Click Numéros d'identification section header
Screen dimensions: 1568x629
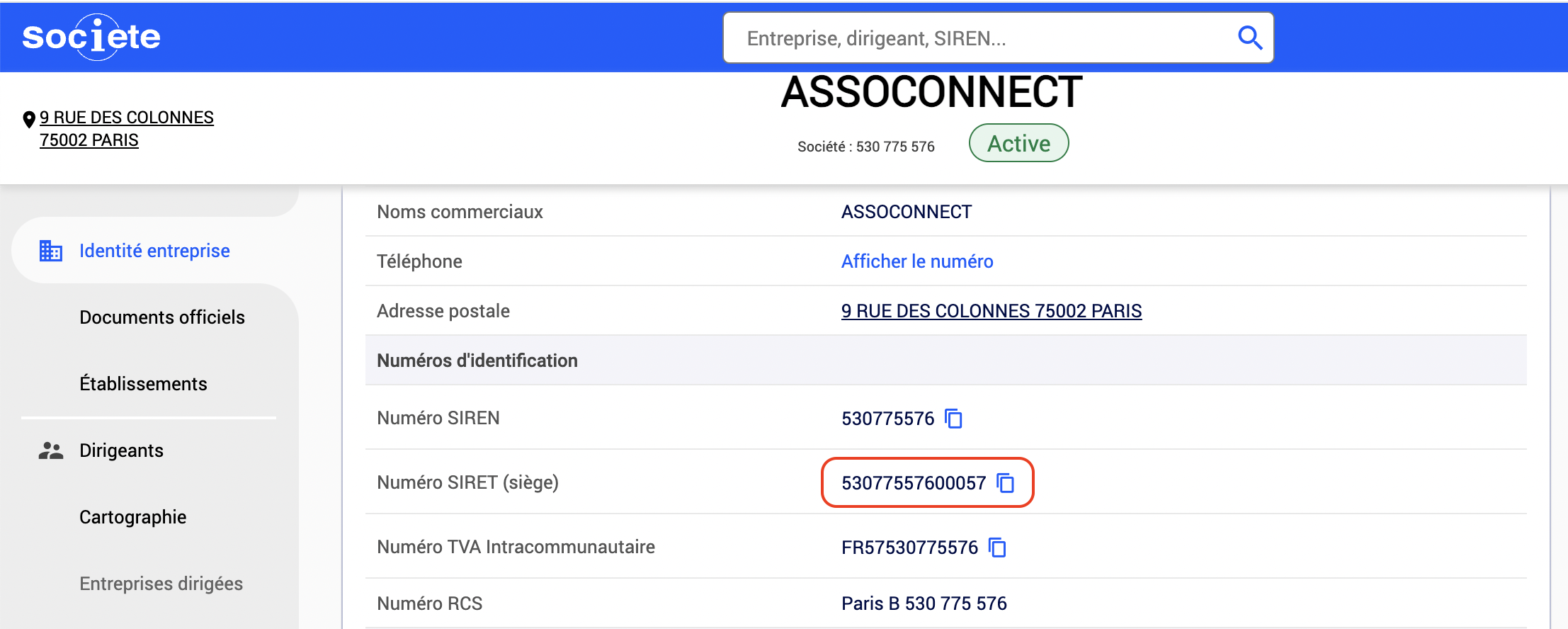[x=477, y=361]
